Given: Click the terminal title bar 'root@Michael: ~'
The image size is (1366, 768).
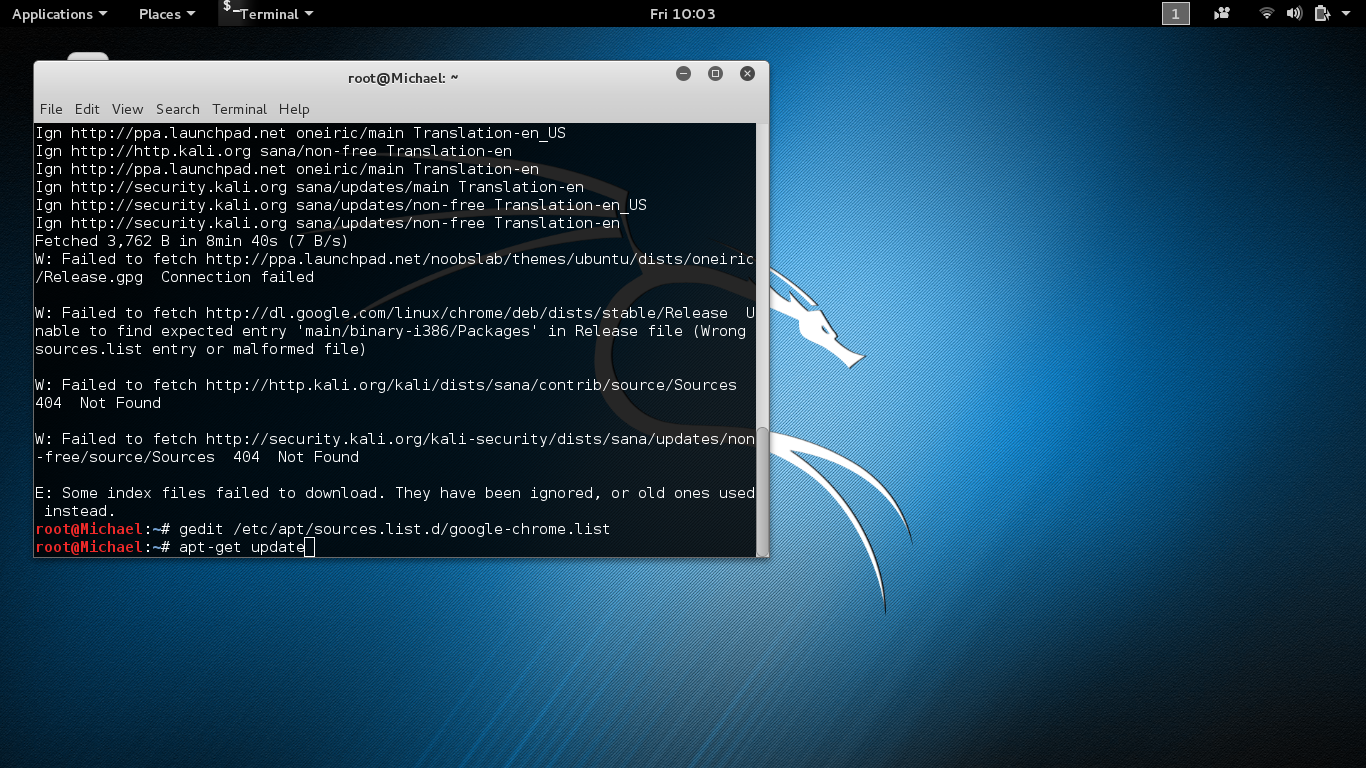Looking at the screenshot, I should [x=401, y=77].
